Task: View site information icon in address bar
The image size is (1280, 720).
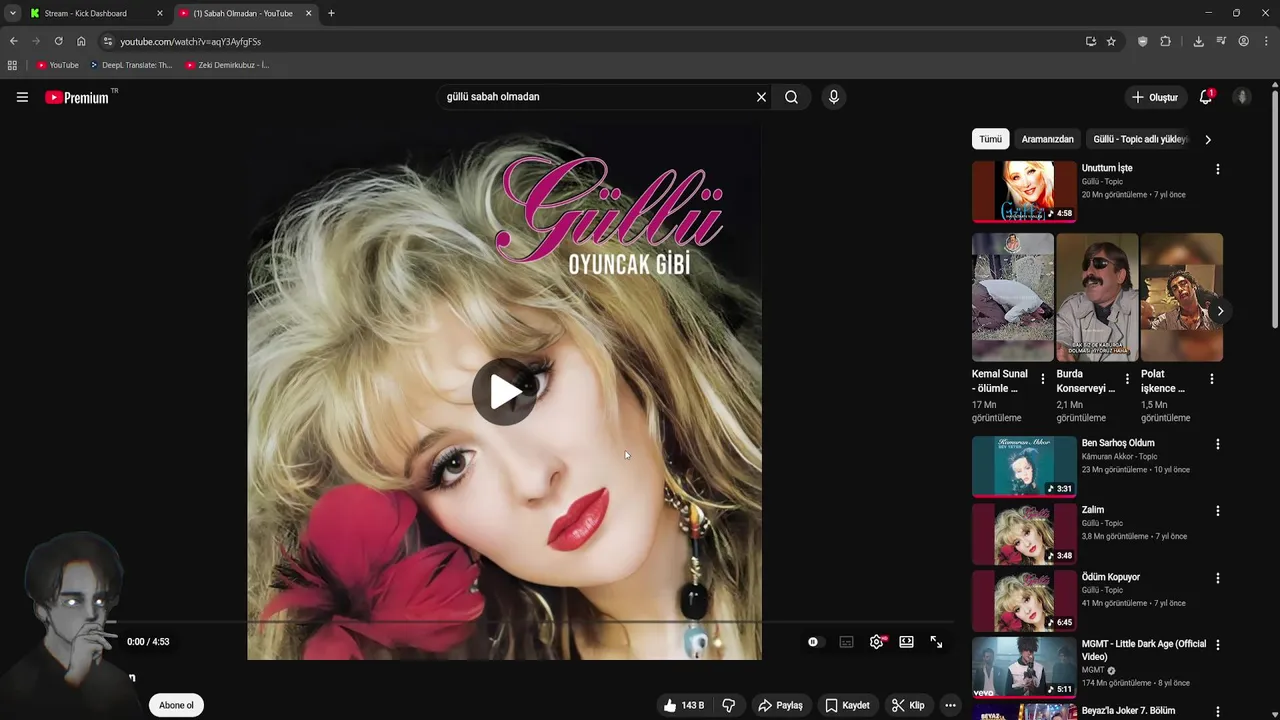Action: point(108,41)
